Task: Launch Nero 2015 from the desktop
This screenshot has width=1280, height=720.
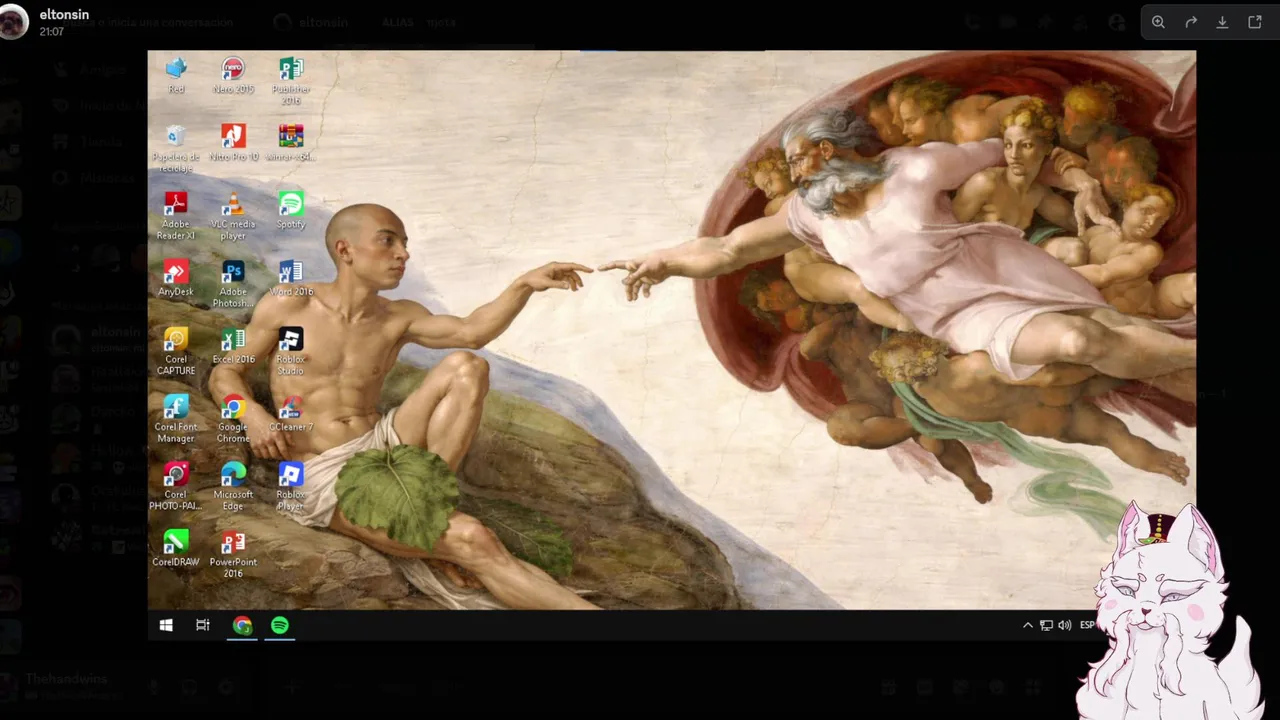Action: [233, 75]
